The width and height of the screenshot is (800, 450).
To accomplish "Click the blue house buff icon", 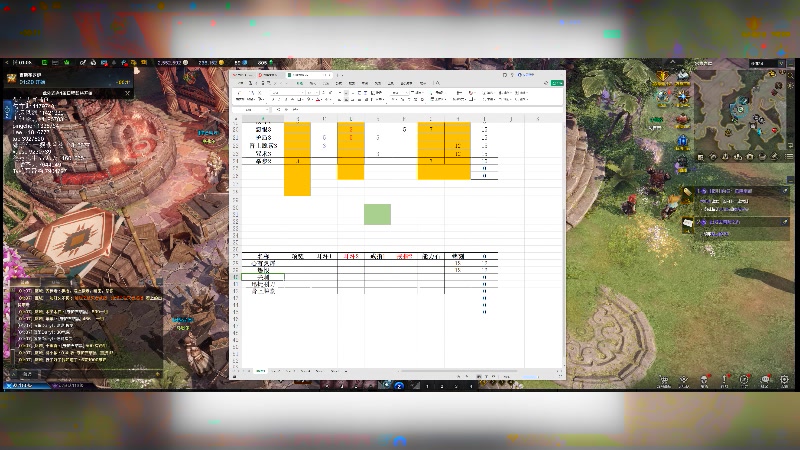I will coord(683,140).
